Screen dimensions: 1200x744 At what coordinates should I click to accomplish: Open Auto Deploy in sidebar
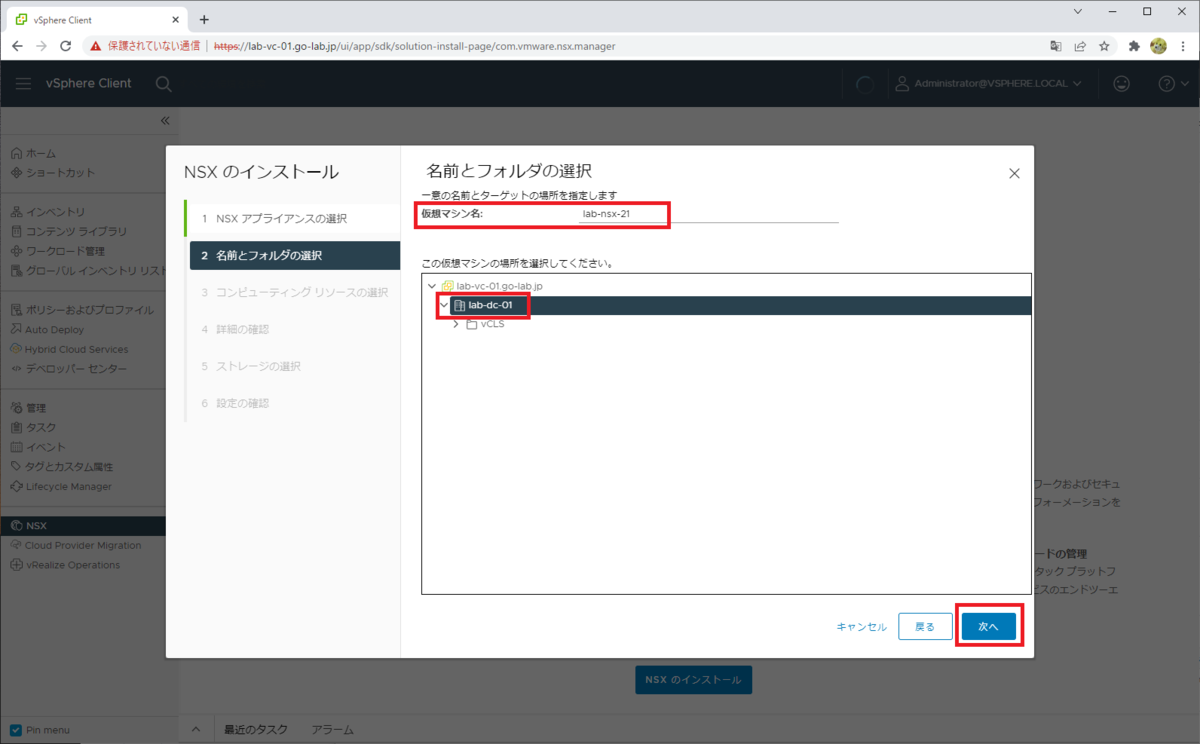(48, 330)
